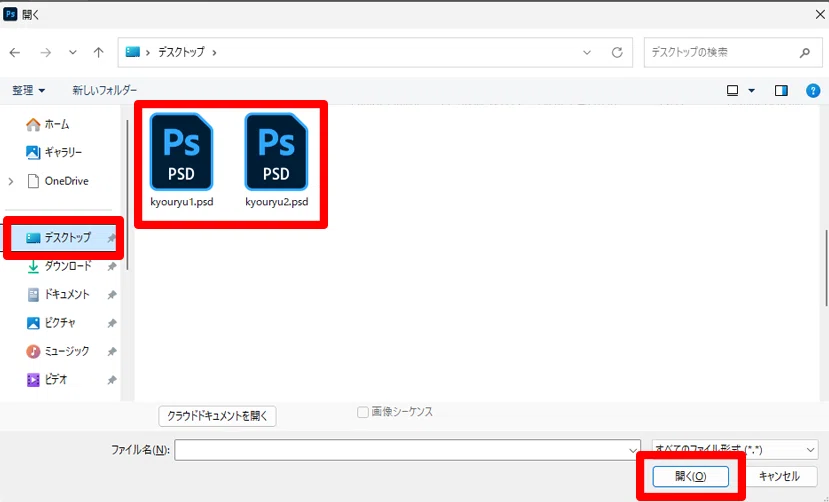Click the キャンセル button
829x502 pixels.
tap(779, 476)
